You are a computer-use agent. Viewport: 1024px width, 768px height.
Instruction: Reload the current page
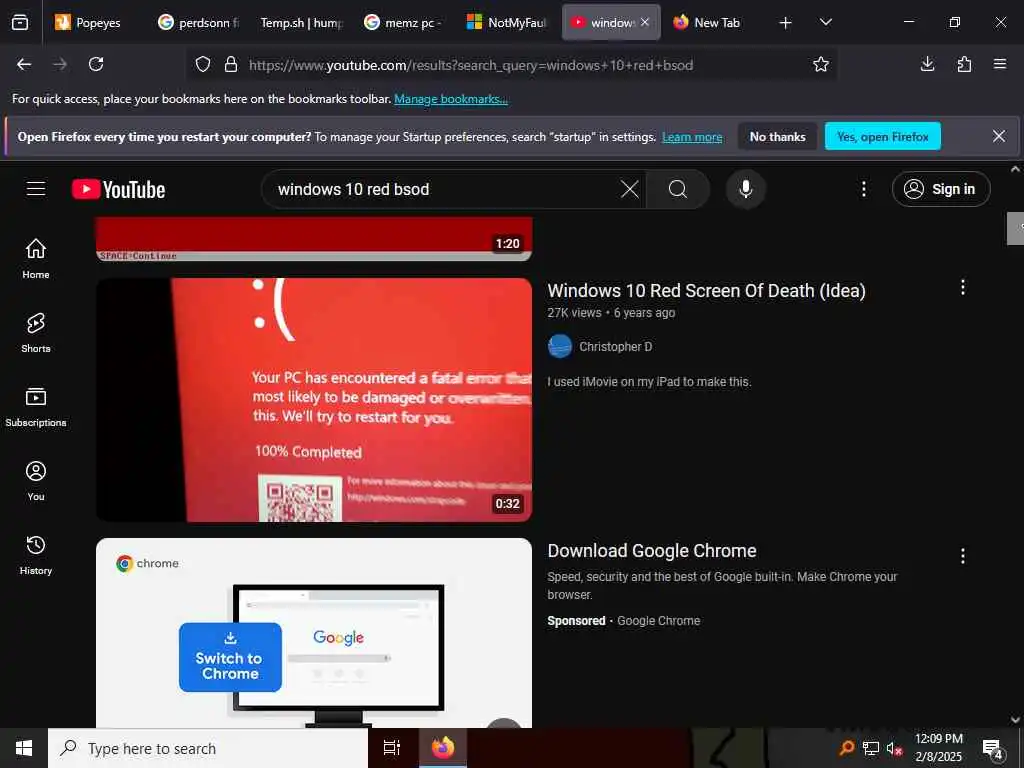(96, 64)
